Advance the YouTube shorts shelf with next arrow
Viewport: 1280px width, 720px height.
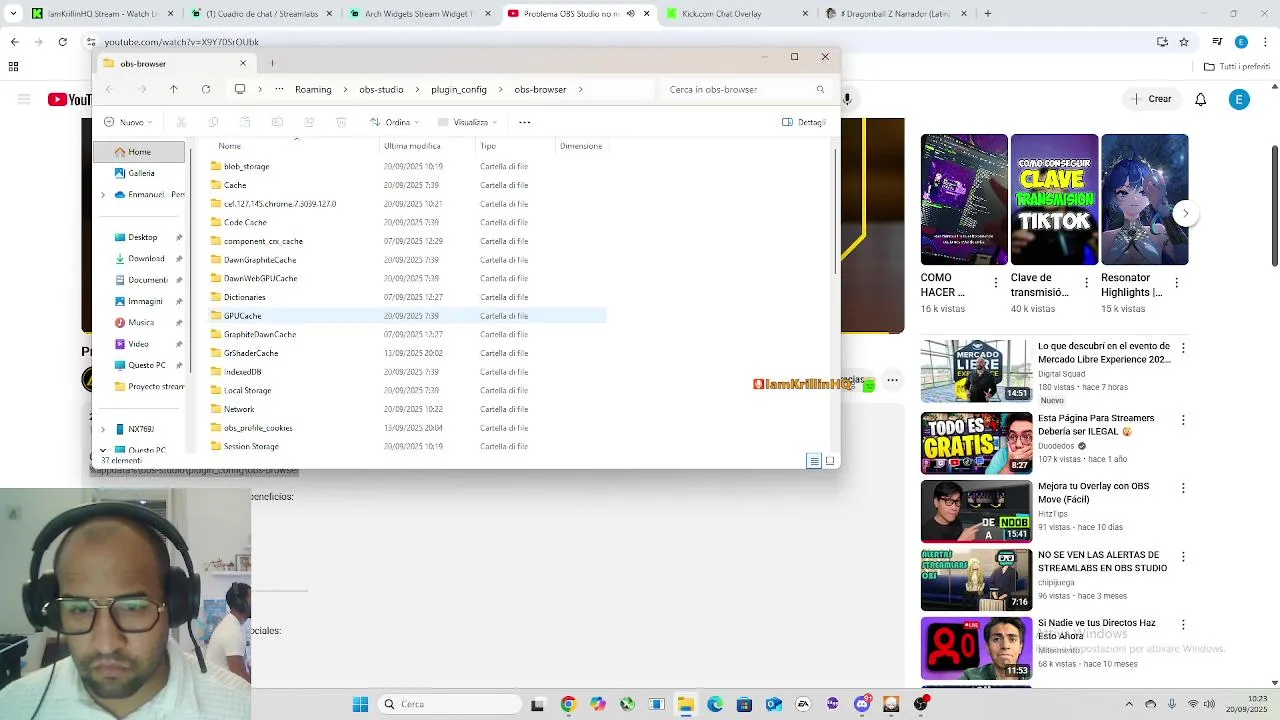(1185, 213)
